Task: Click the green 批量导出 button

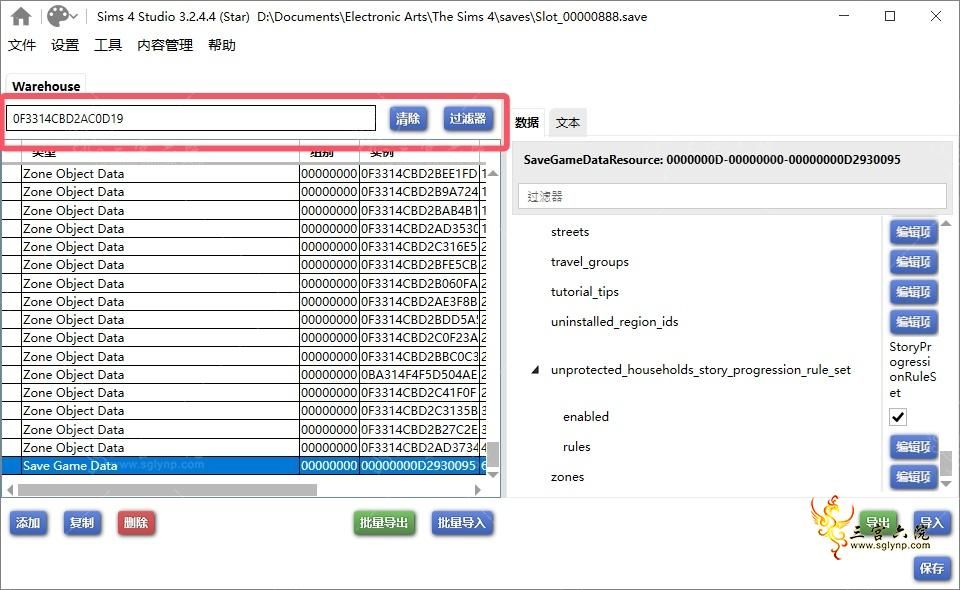Action: [384, 523]
